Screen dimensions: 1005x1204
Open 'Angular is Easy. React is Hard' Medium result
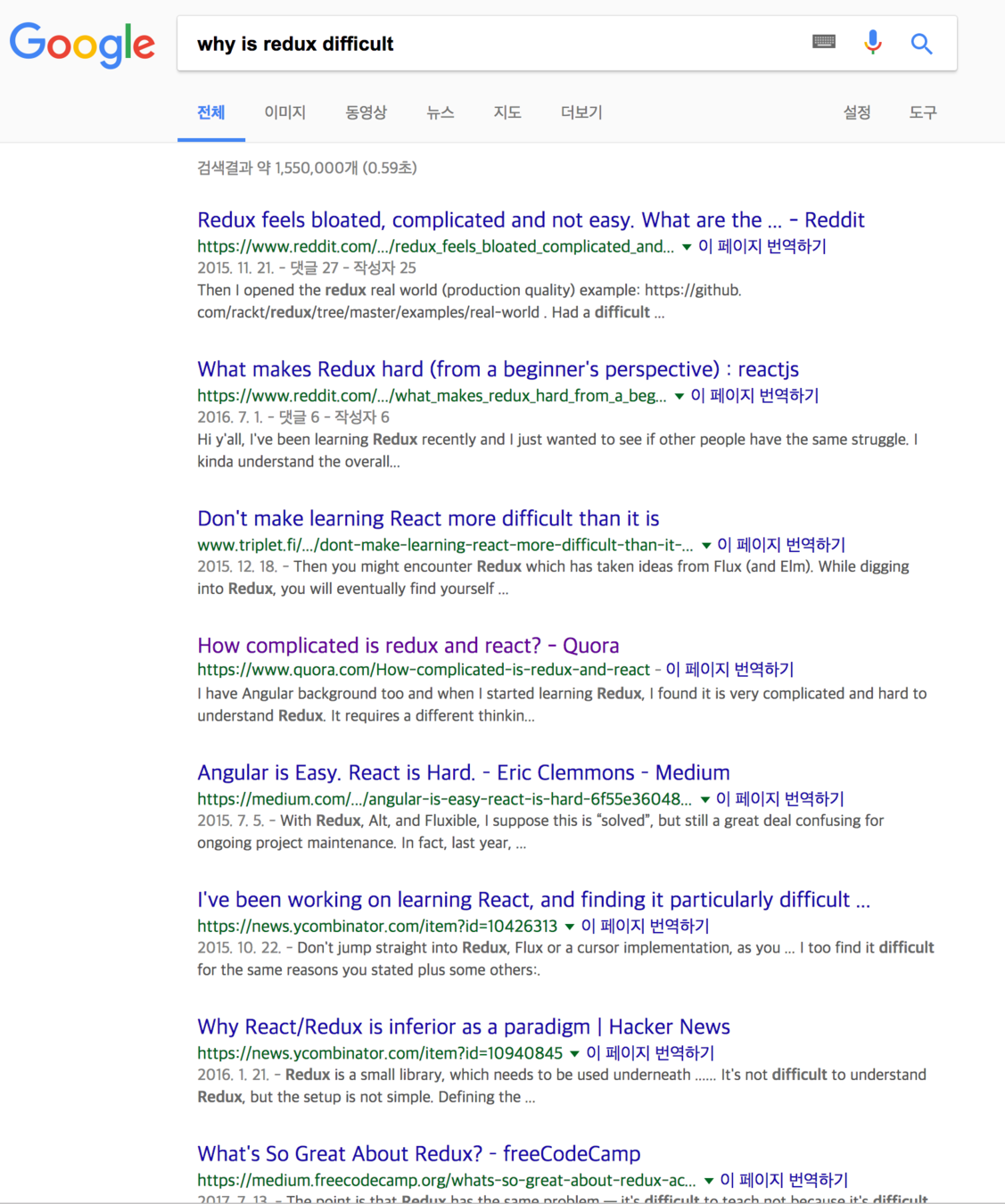(464, 772)
